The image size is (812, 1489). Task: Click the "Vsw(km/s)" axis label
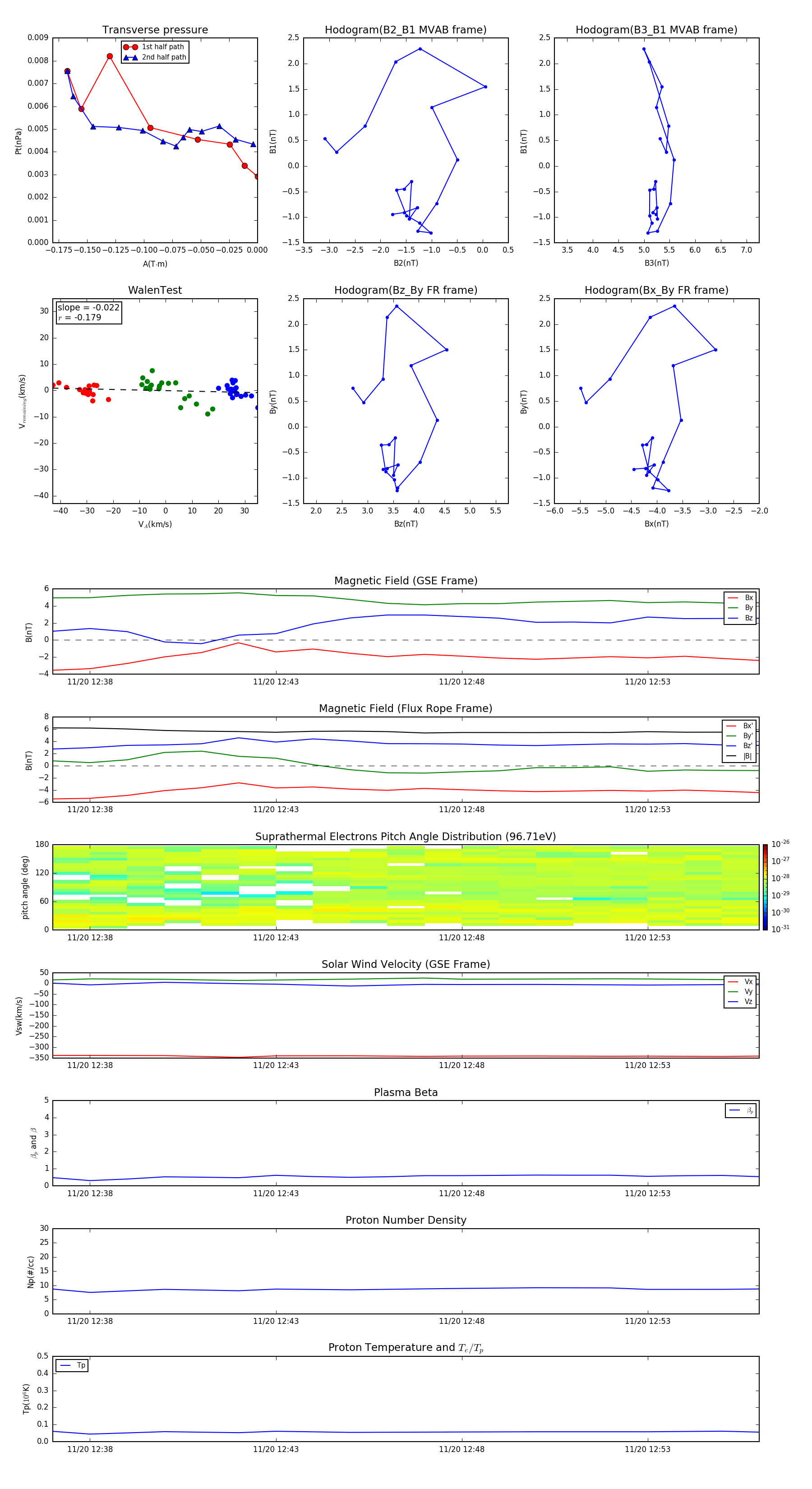[x=18, y=1016]
